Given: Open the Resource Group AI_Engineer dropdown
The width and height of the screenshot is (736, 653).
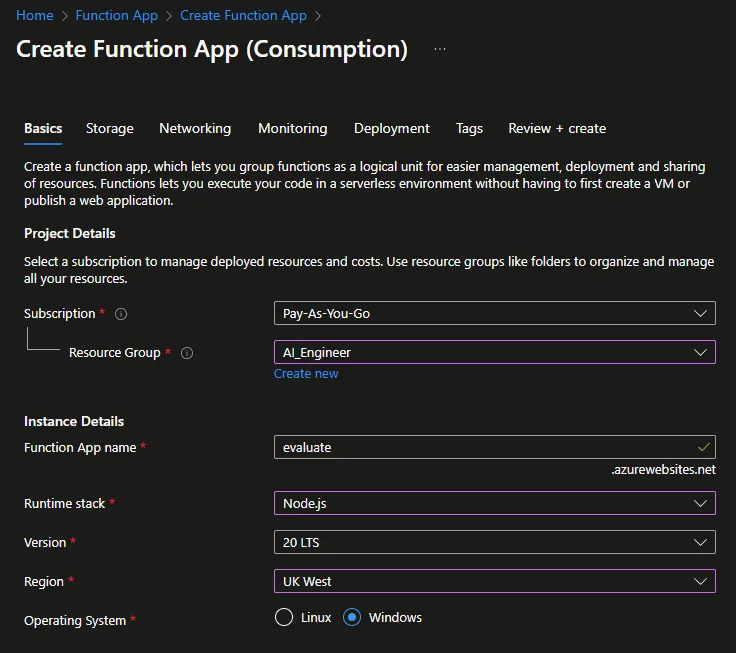Looking at the screenshot, I should (x=494, y=352).
